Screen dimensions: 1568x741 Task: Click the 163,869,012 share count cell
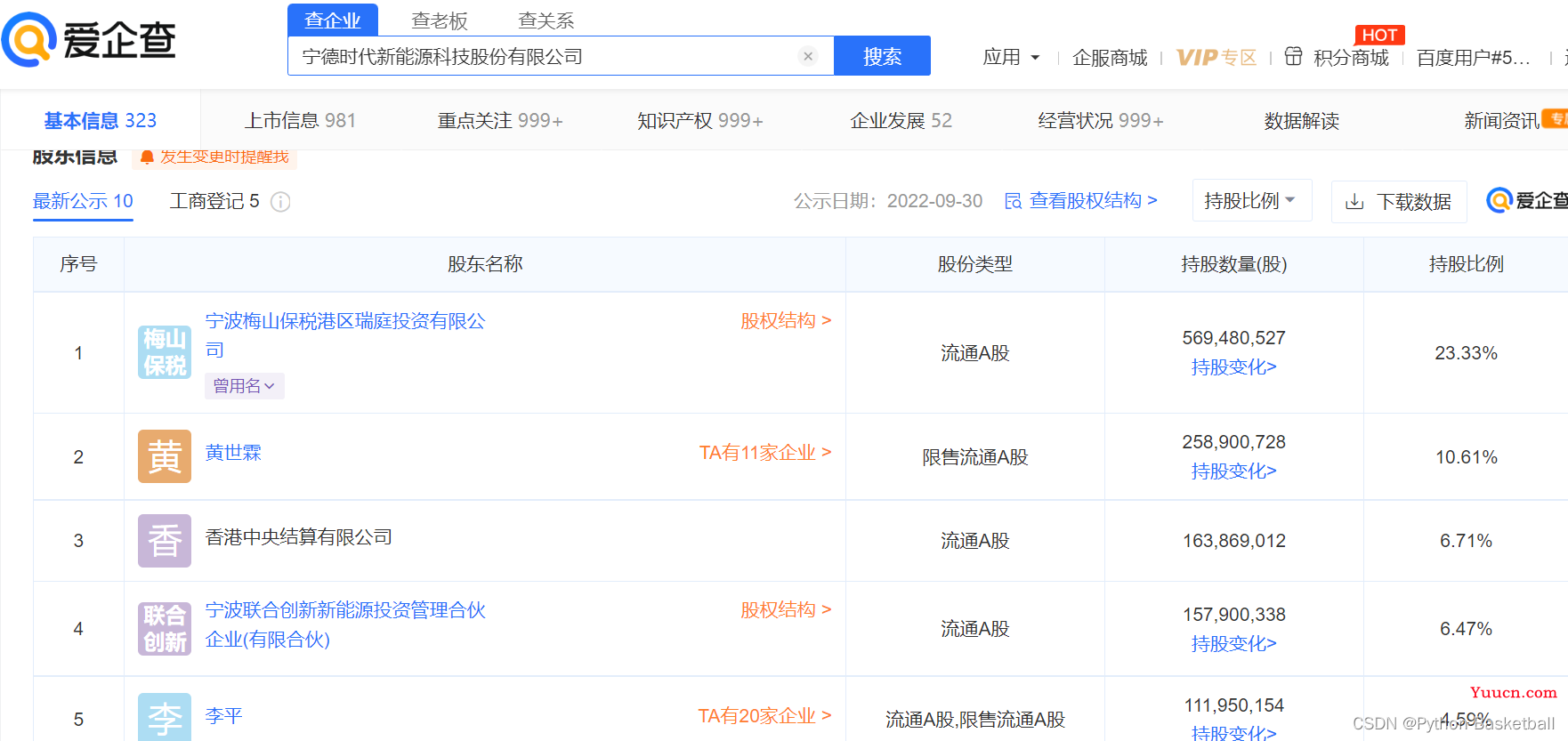pos(1233,541)
